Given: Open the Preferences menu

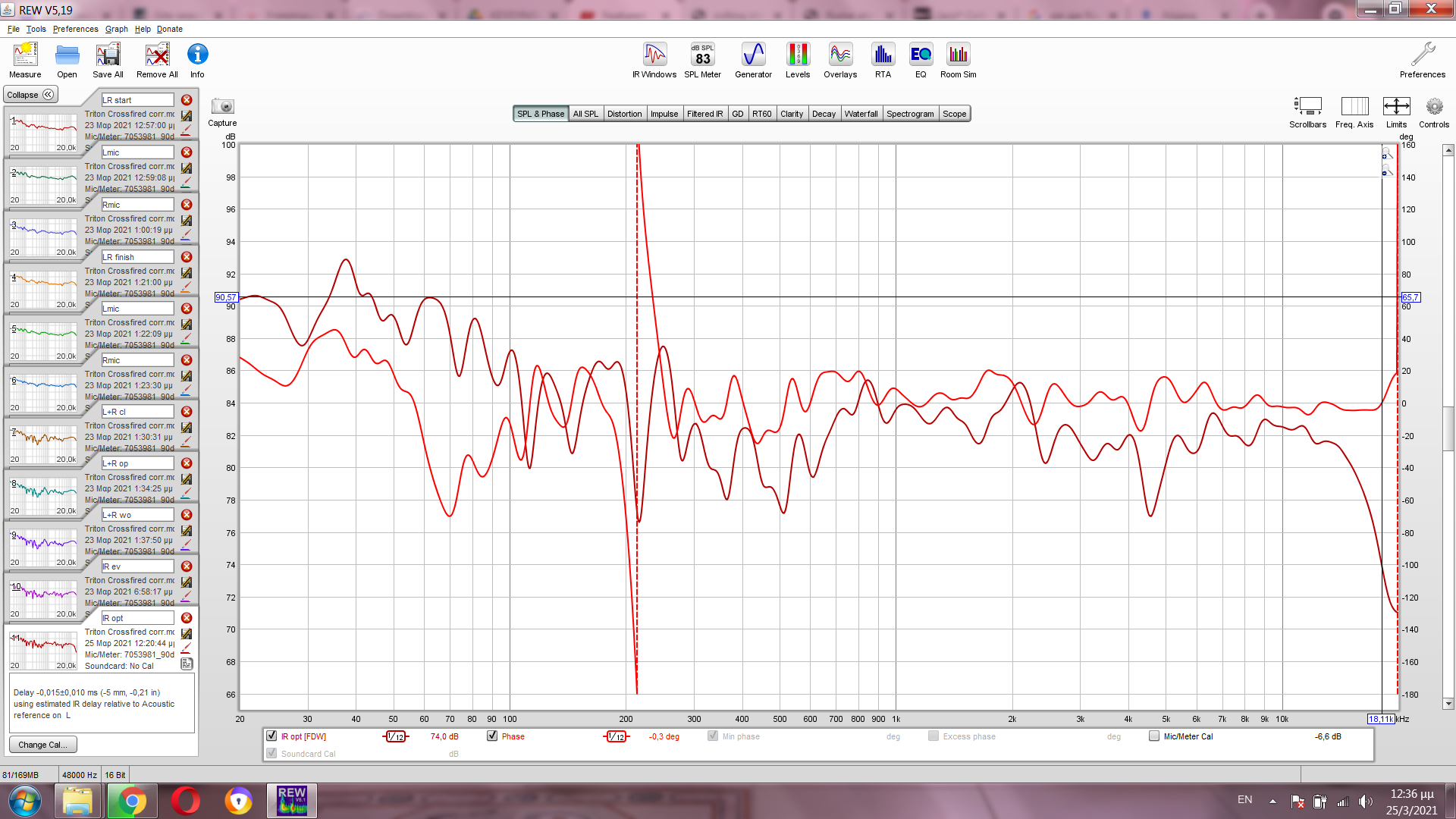Looking at the screenshot, I should coord(75,29).
